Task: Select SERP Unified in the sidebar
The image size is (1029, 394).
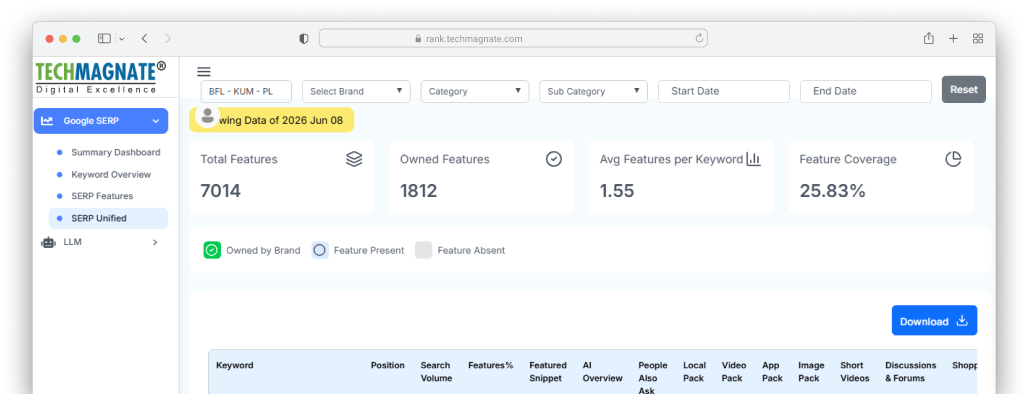Action: 108,218
